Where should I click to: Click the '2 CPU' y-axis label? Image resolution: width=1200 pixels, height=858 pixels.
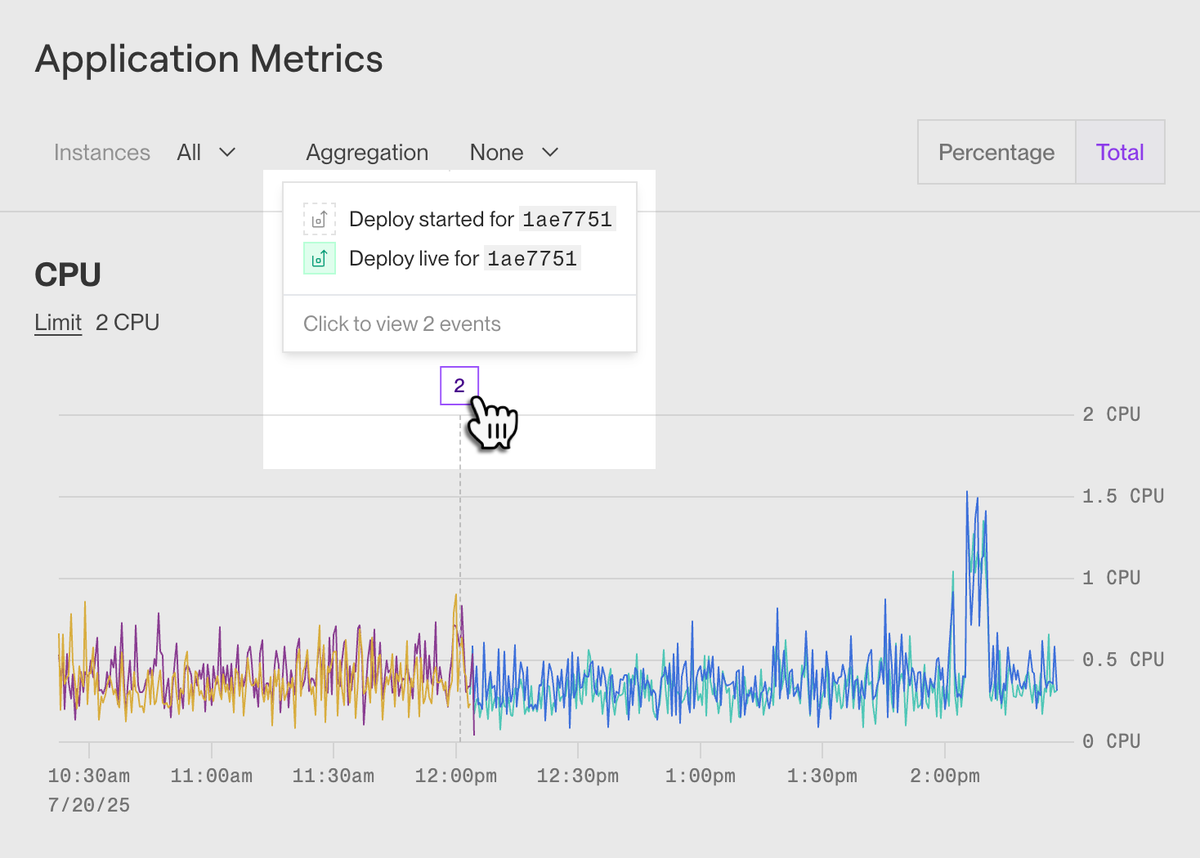tap(1111, 413)
